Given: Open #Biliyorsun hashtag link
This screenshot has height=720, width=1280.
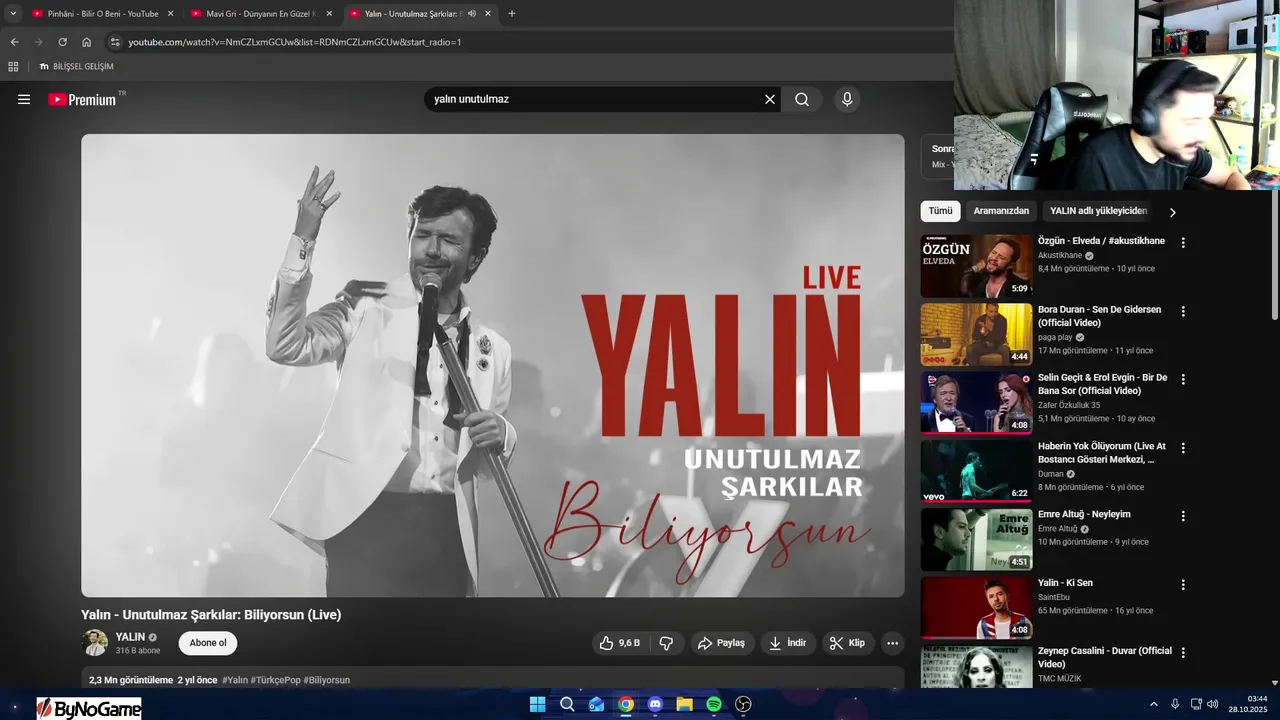Looking at the screenshot, I should coord(327,680).
